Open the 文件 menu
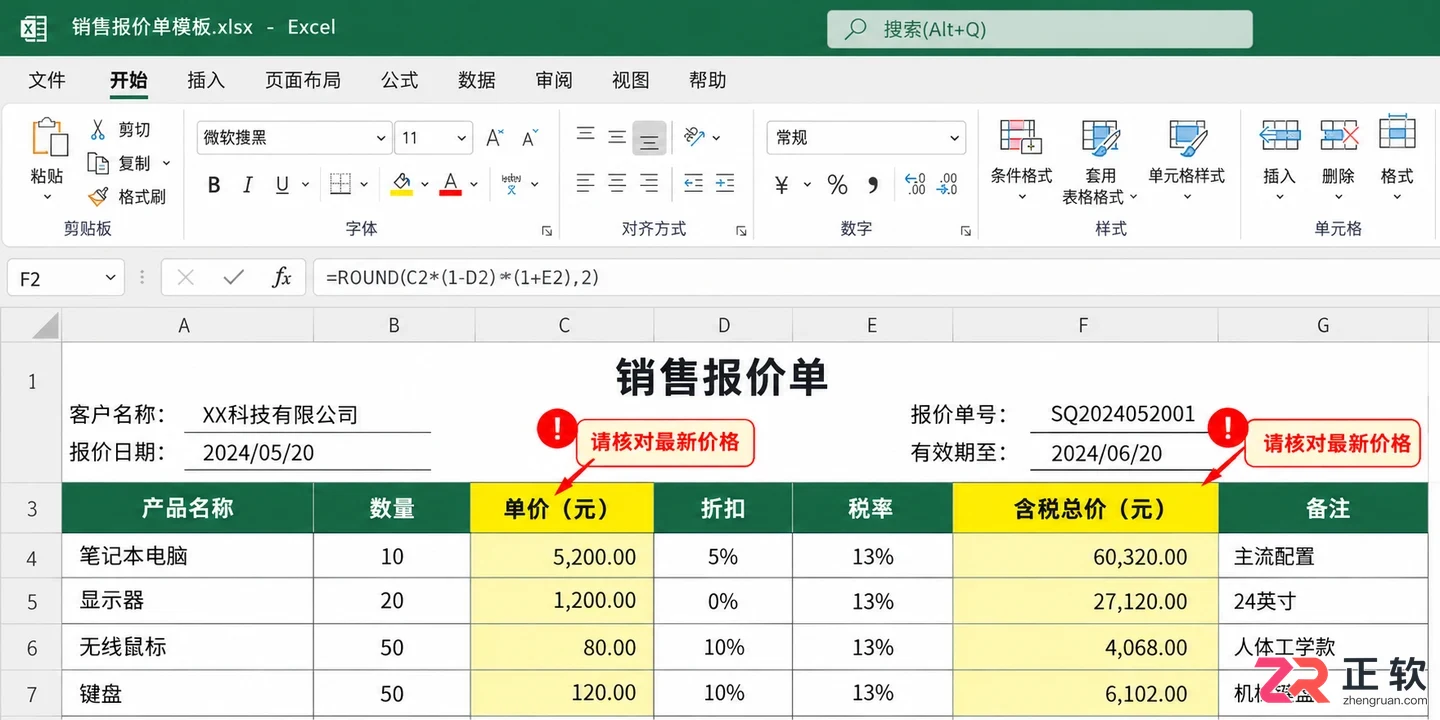Screen dimensions: 1440x720 [x=47, y=80]
